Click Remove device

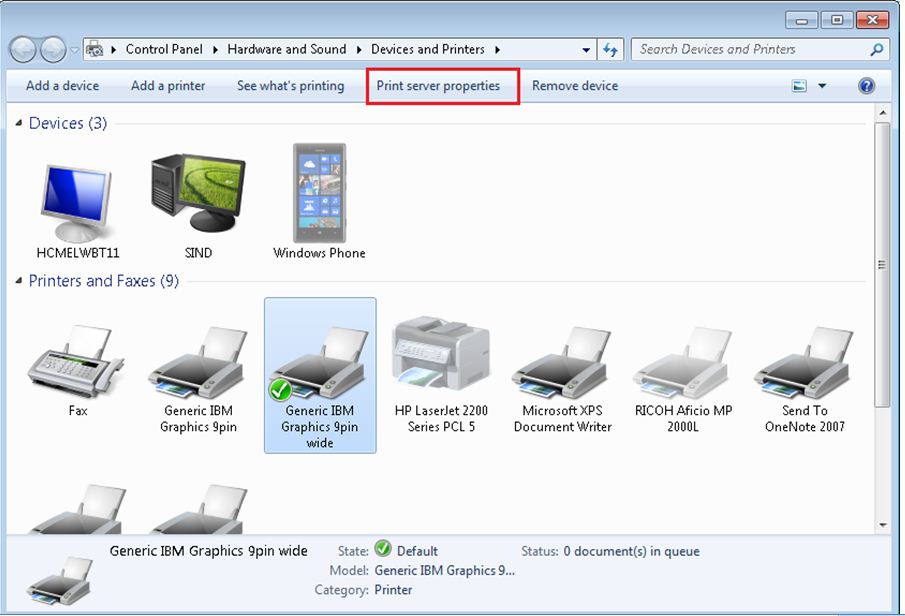[574, 86]
